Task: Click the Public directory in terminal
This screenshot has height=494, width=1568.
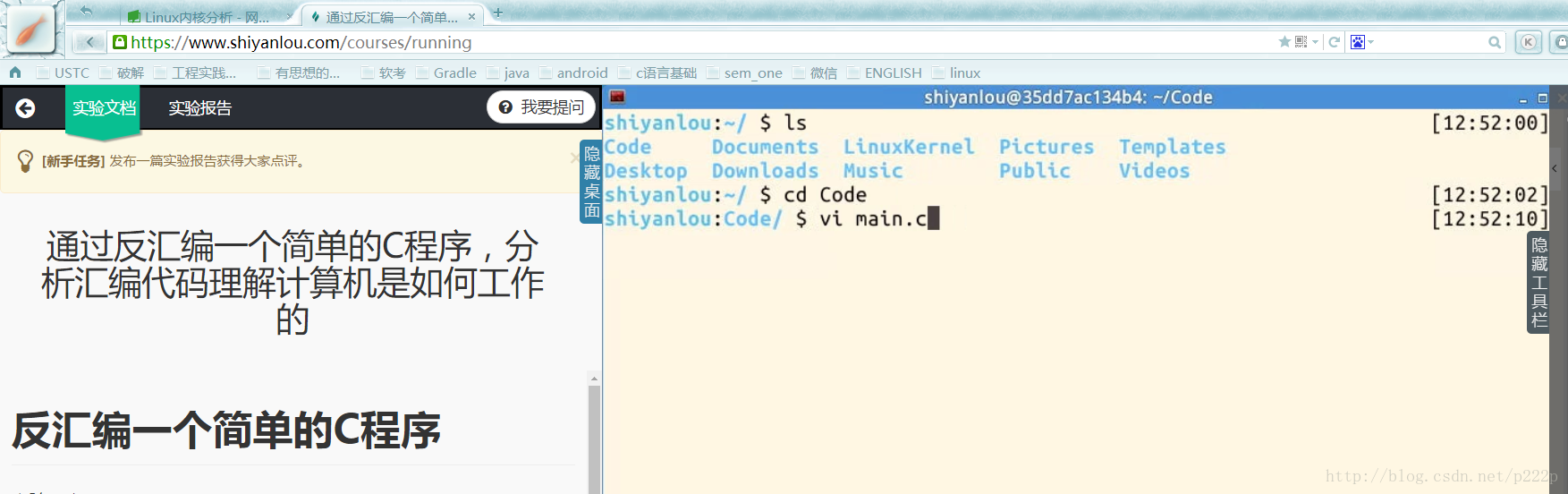Action: (x=1034, y=171)
